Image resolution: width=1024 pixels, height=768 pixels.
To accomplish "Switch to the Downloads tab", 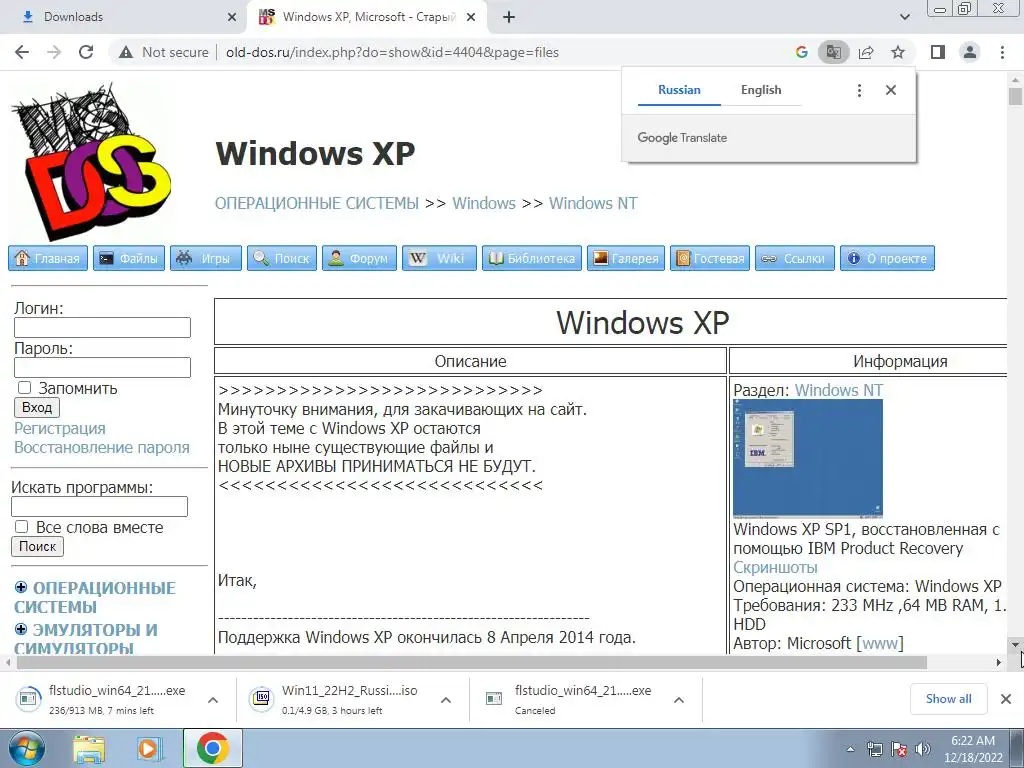I will pos(123,18).
